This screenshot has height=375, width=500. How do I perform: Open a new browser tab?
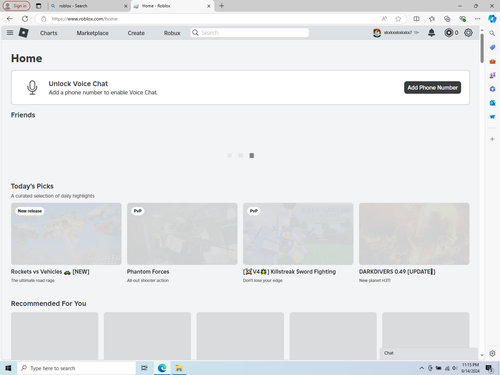222,6
